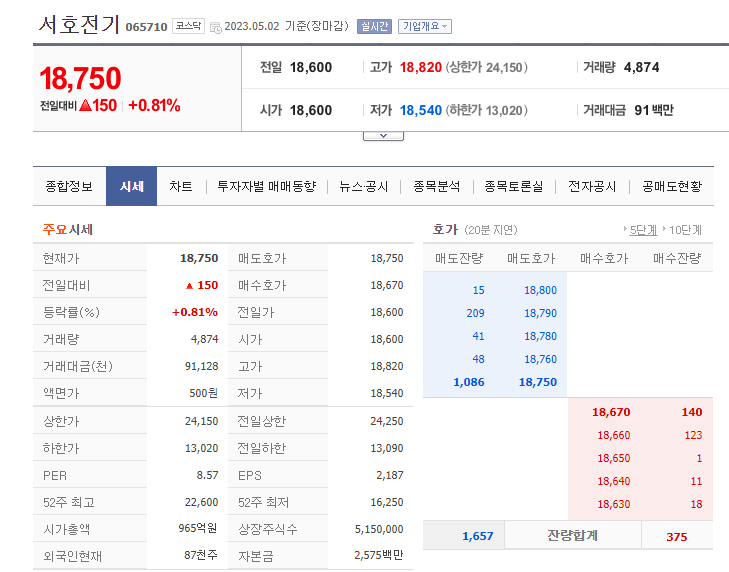Go to the 뉴스·공시 tab
Viewport: 729px width, 572px height.
364,186
